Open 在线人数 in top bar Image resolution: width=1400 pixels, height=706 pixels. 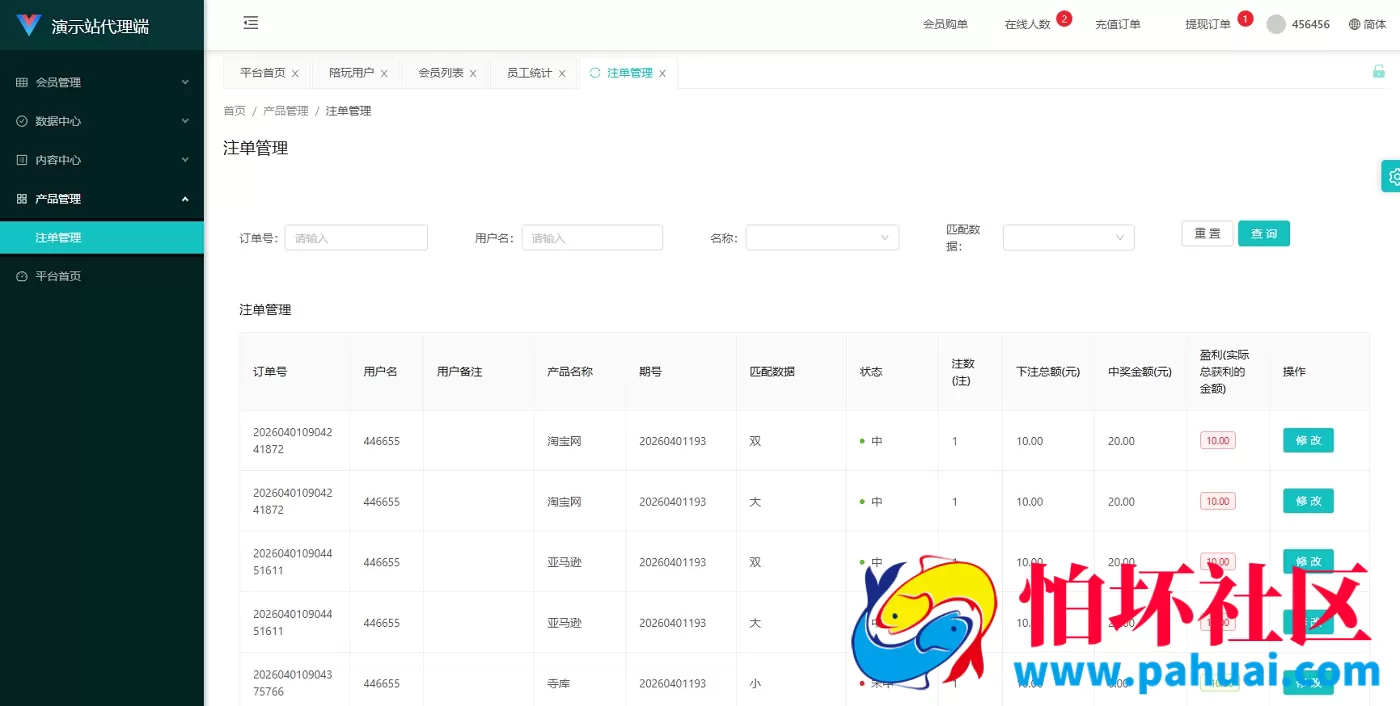click(x=1028, y=24)
